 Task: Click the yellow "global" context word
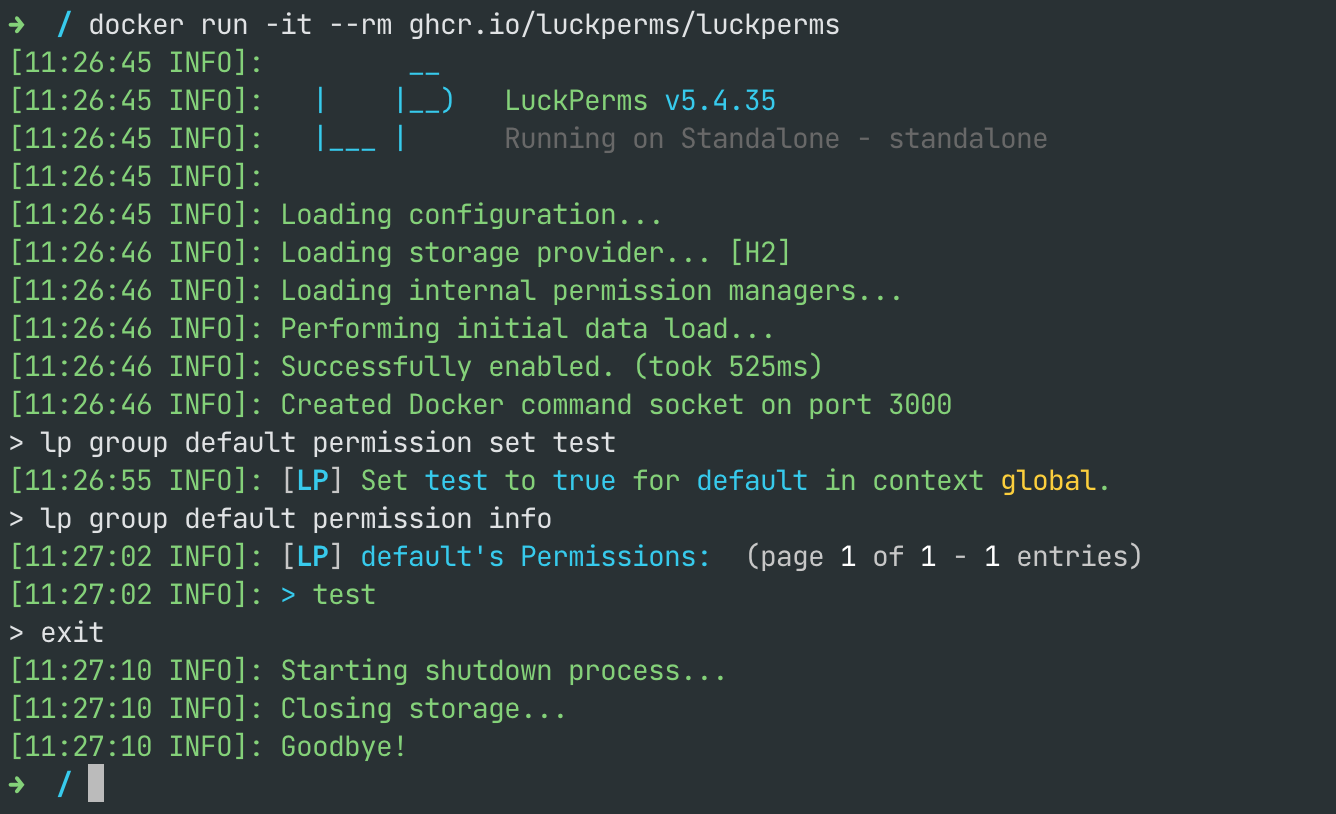(x=1049, y=481)
